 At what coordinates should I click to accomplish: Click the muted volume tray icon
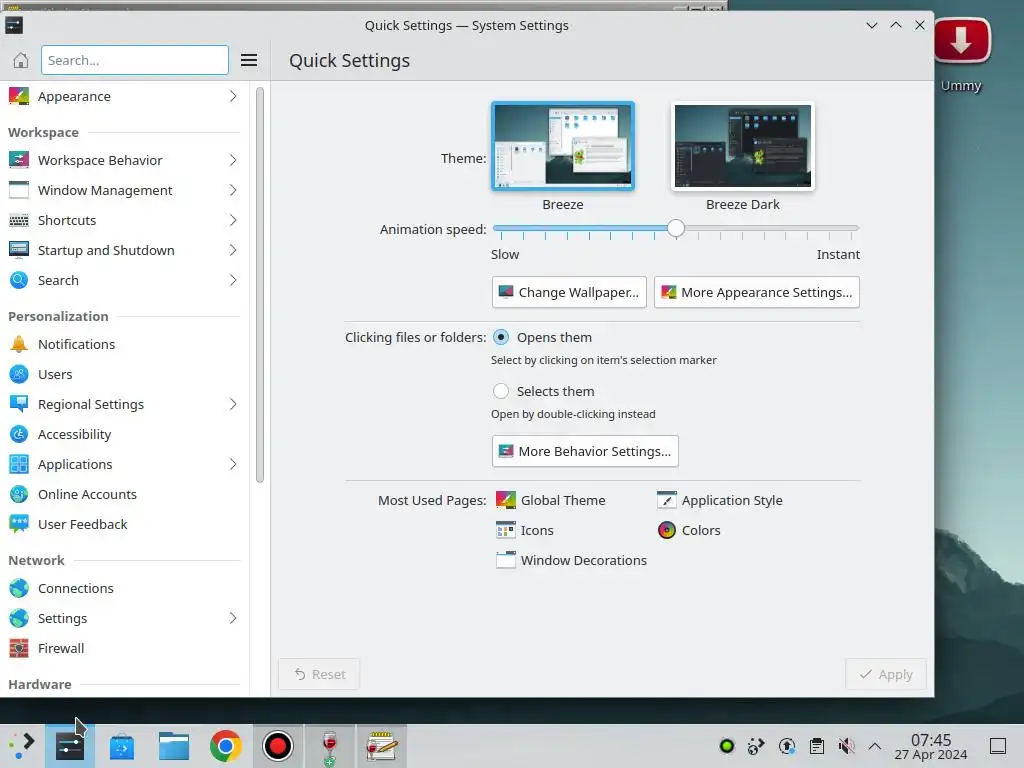pos(846,746)
